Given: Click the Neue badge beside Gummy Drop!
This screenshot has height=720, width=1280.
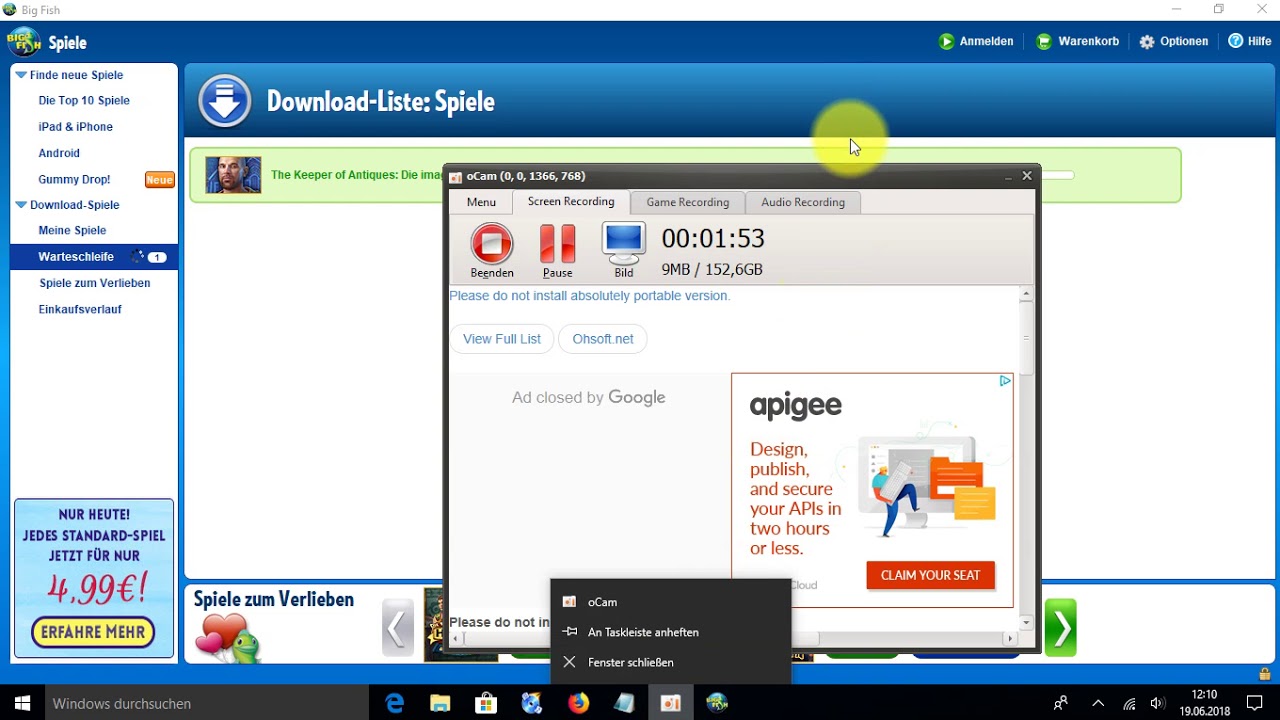Looking at the screenshot, I should [x=160, y=180].
